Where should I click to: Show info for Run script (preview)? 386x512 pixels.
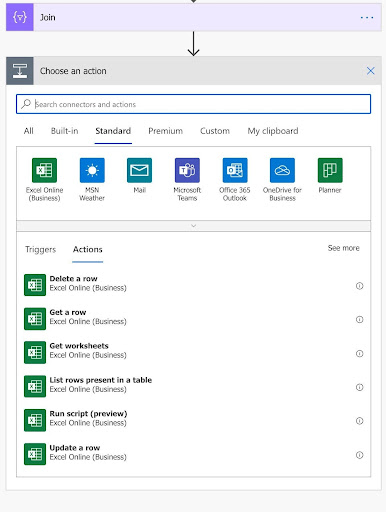[359, 421]
